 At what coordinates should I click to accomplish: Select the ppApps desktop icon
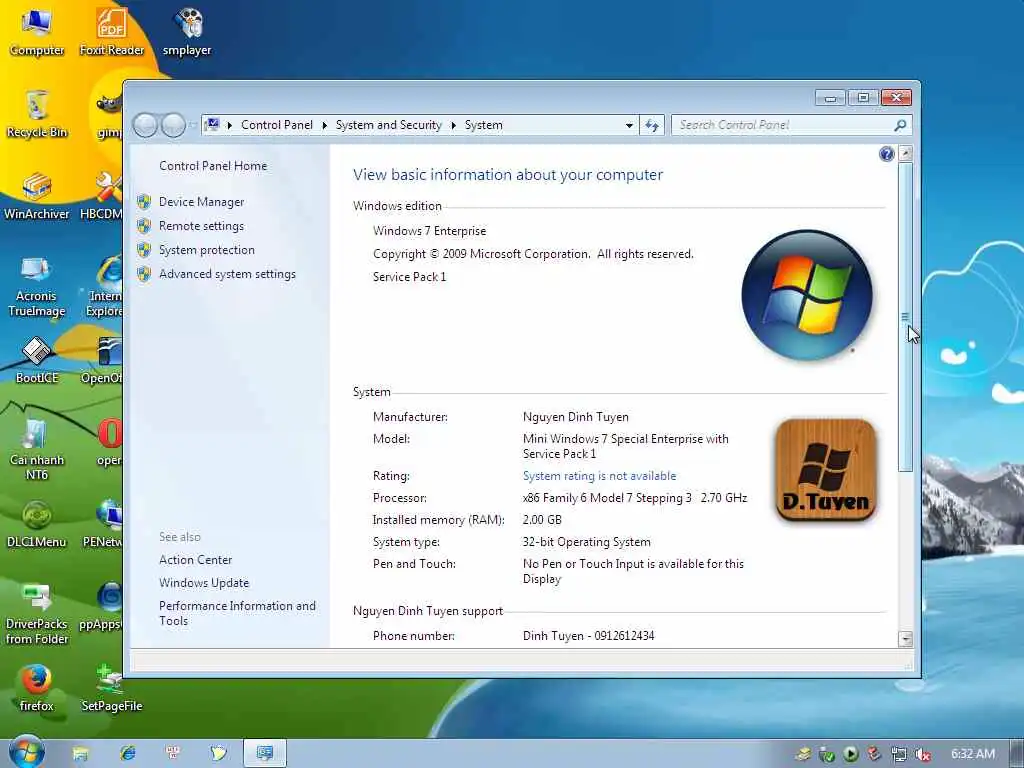[x=102, y=606]
